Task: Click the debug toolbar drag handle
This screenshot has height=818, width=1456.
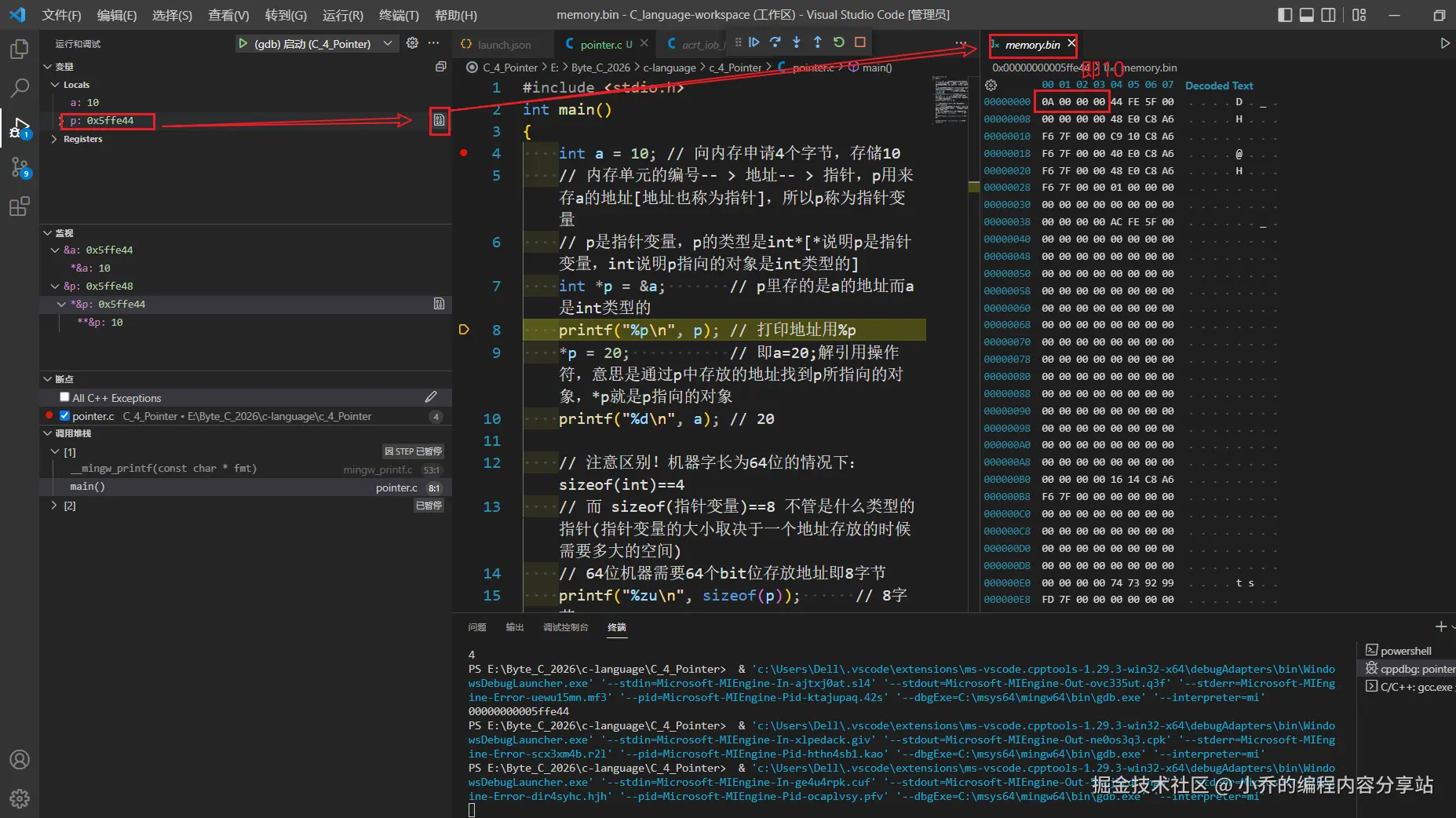Action: (x=738, y=42)
